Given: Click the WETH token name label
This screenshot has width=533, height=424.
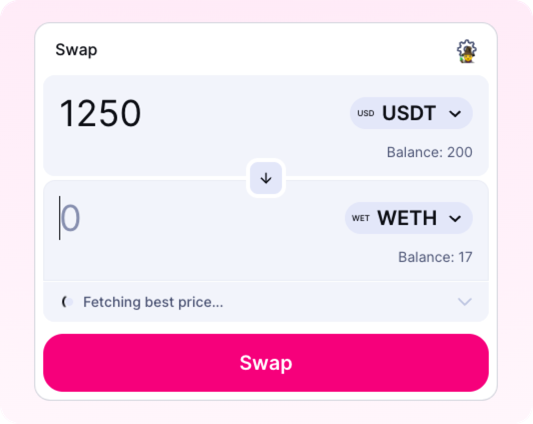Looking at the screenshot, I should pos(407,218).
